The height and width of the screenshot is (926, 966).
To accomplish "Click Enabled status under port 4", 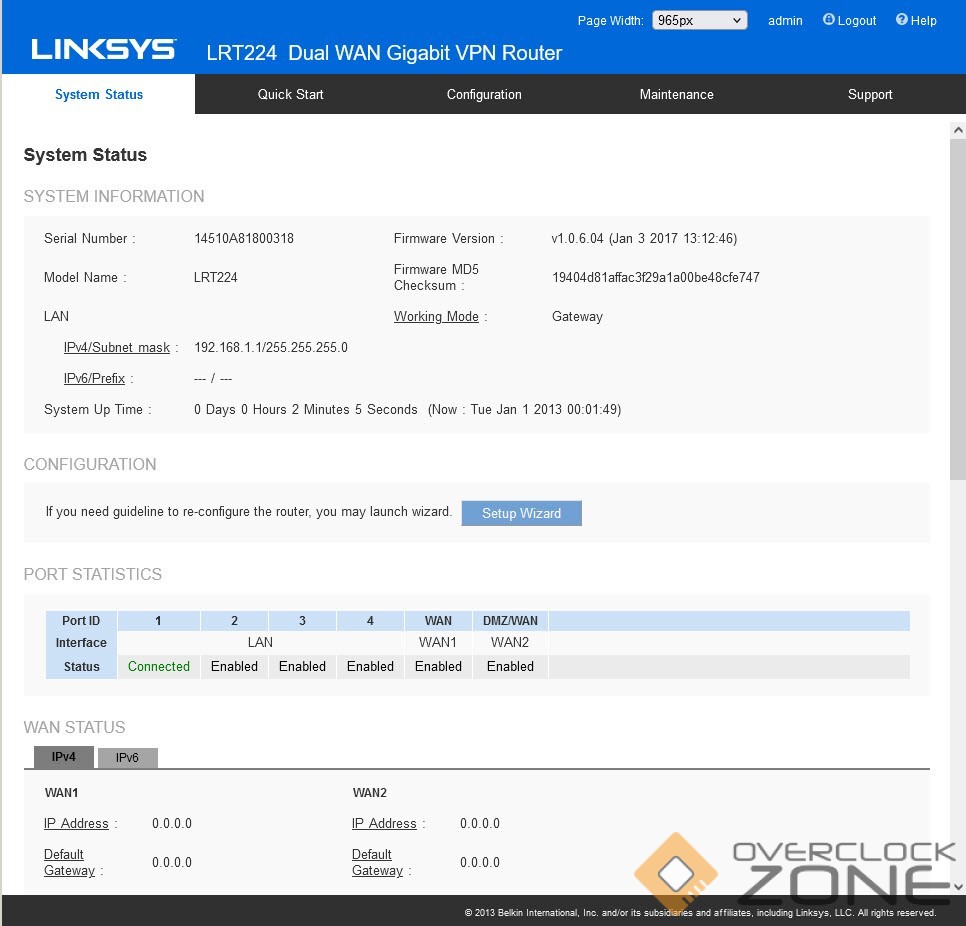I will (x=370, y=666).
